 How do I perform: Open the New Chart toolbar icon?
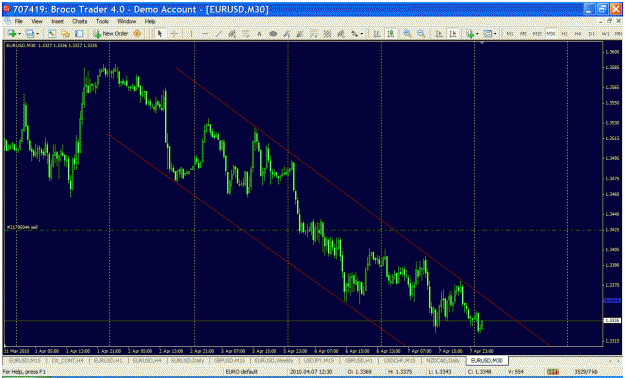click(12, 34)
